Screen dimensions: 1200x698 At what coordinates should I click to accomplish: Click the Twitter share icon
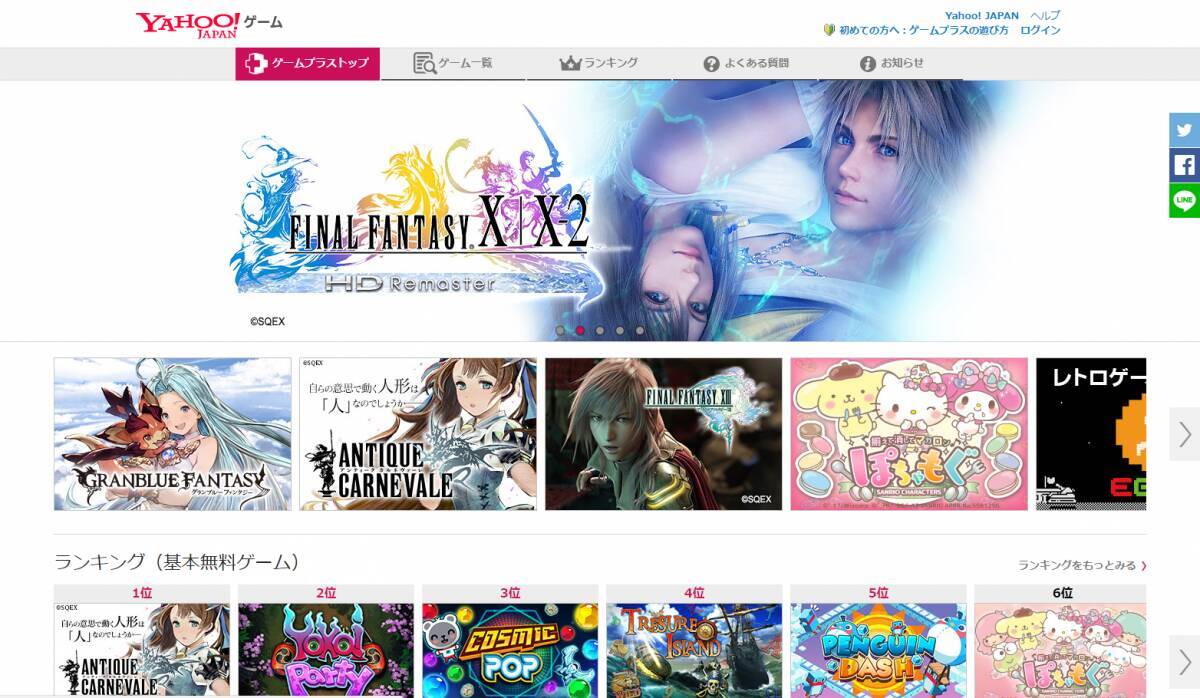(1185, 130)
